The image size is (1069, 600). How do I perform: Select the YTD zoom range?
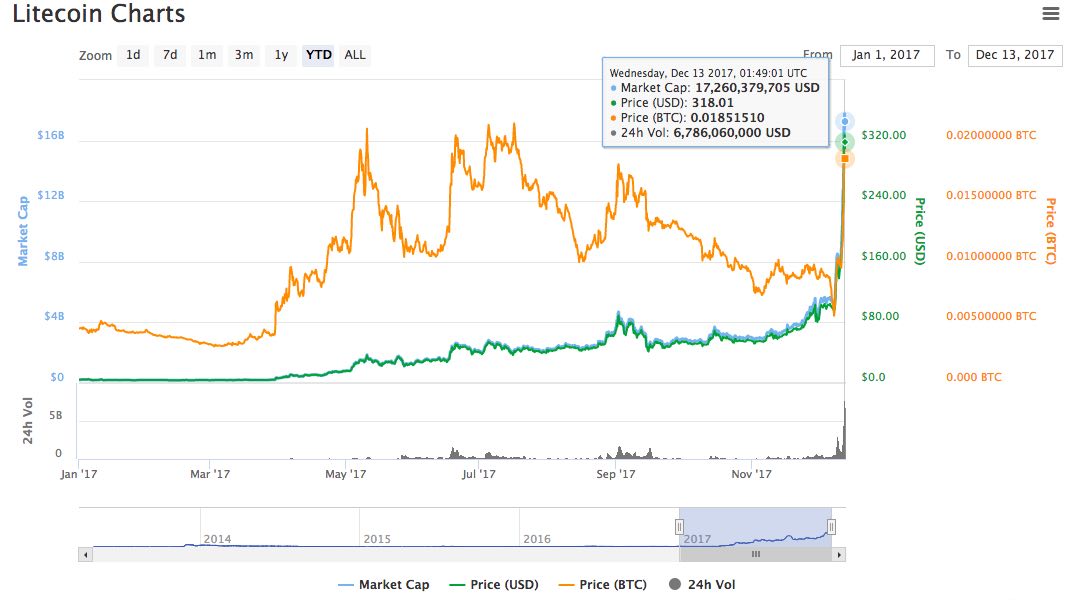click(x=318, y=55)
